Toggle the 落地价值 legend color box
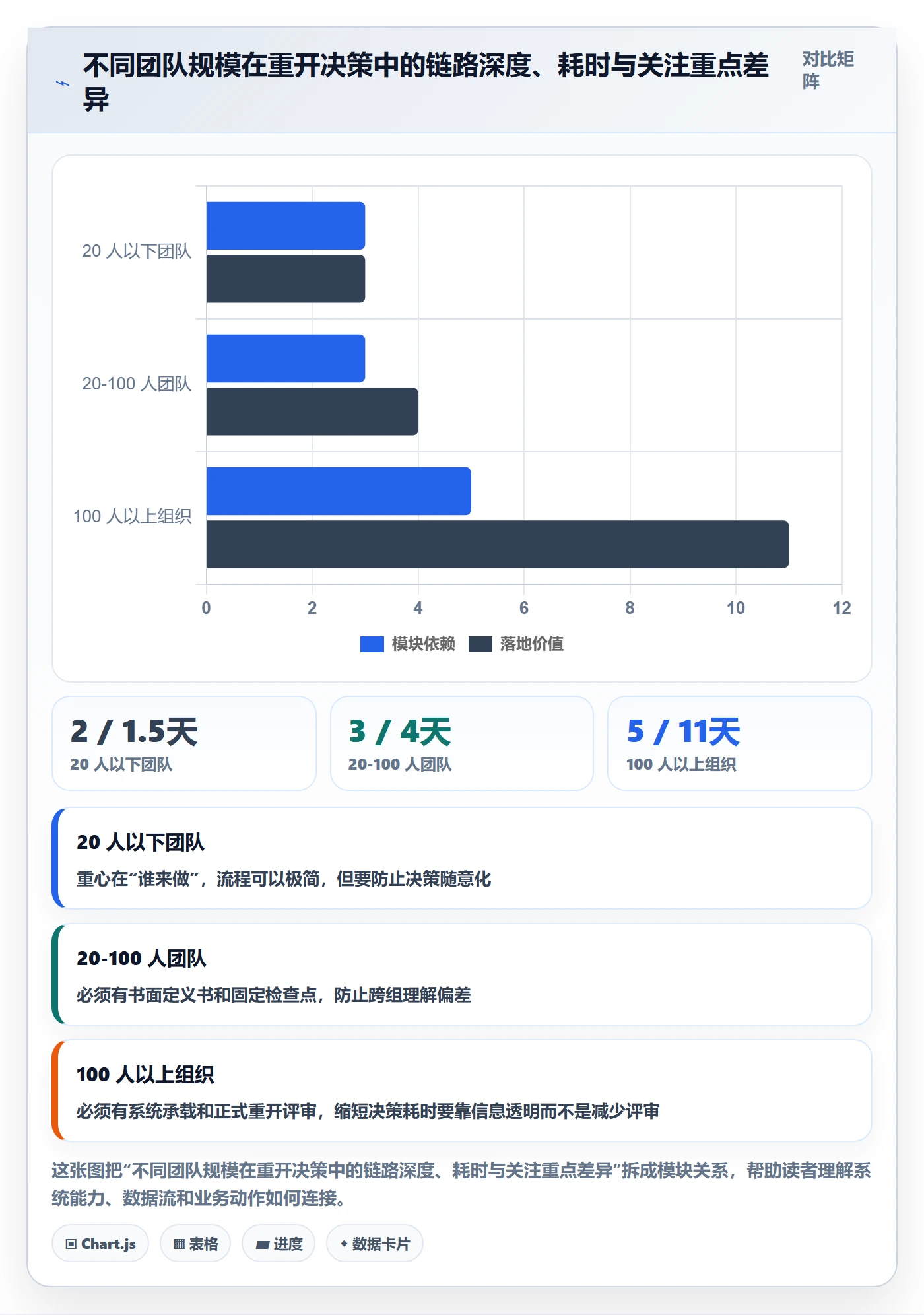This screenshot has width=924, height=1315. point(480,644)
